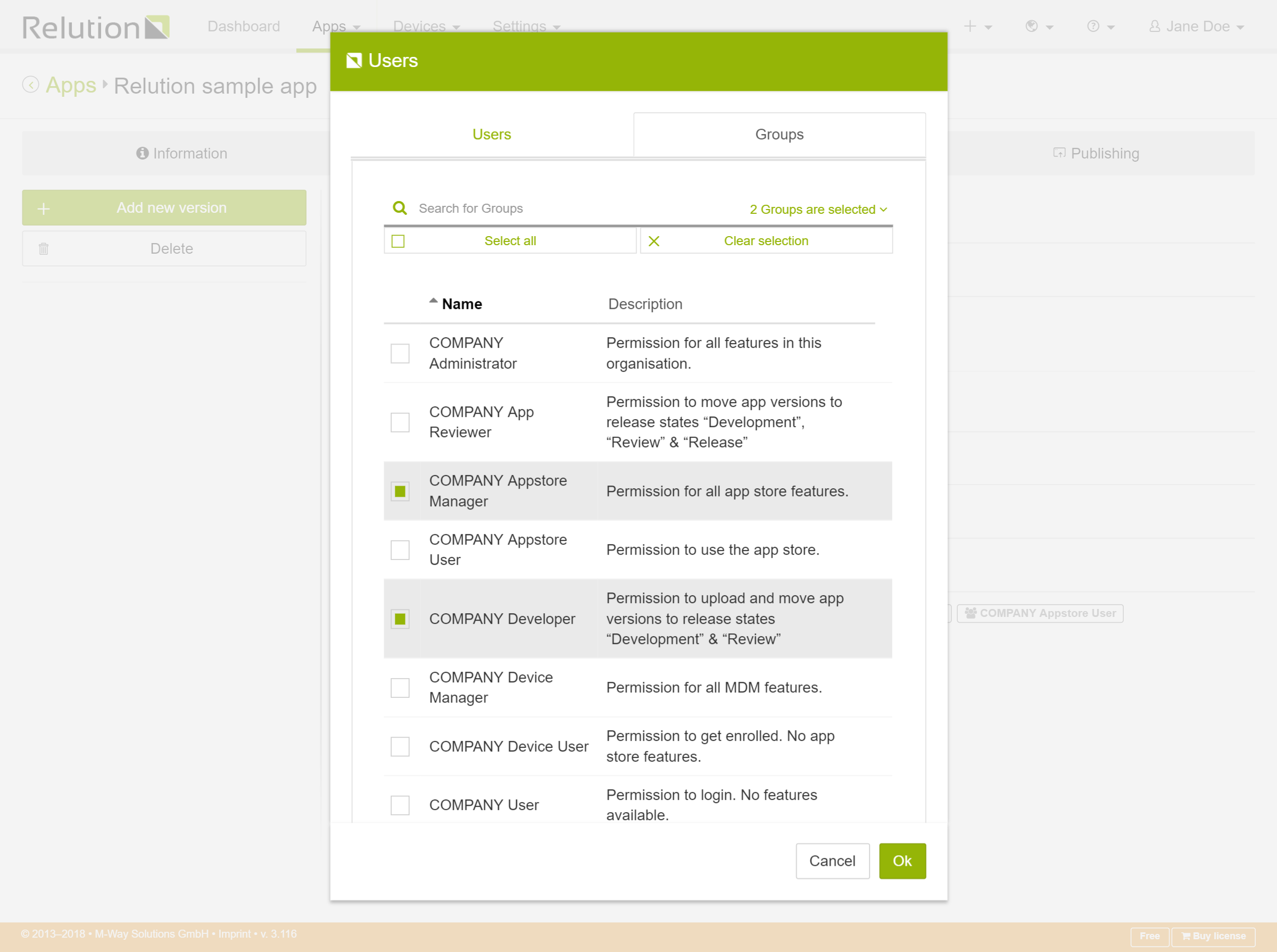Click the Free license badge
The width and height of the screenshot is (1277, 952).
(1150, 936)
